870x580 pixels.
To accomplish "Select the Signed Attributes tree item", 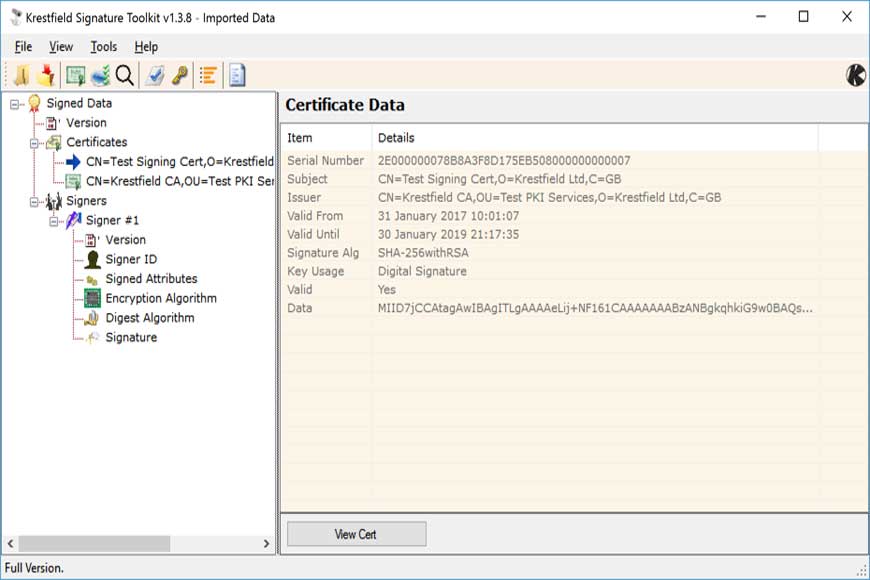I will pyautogui.click(x=151, y=279).
